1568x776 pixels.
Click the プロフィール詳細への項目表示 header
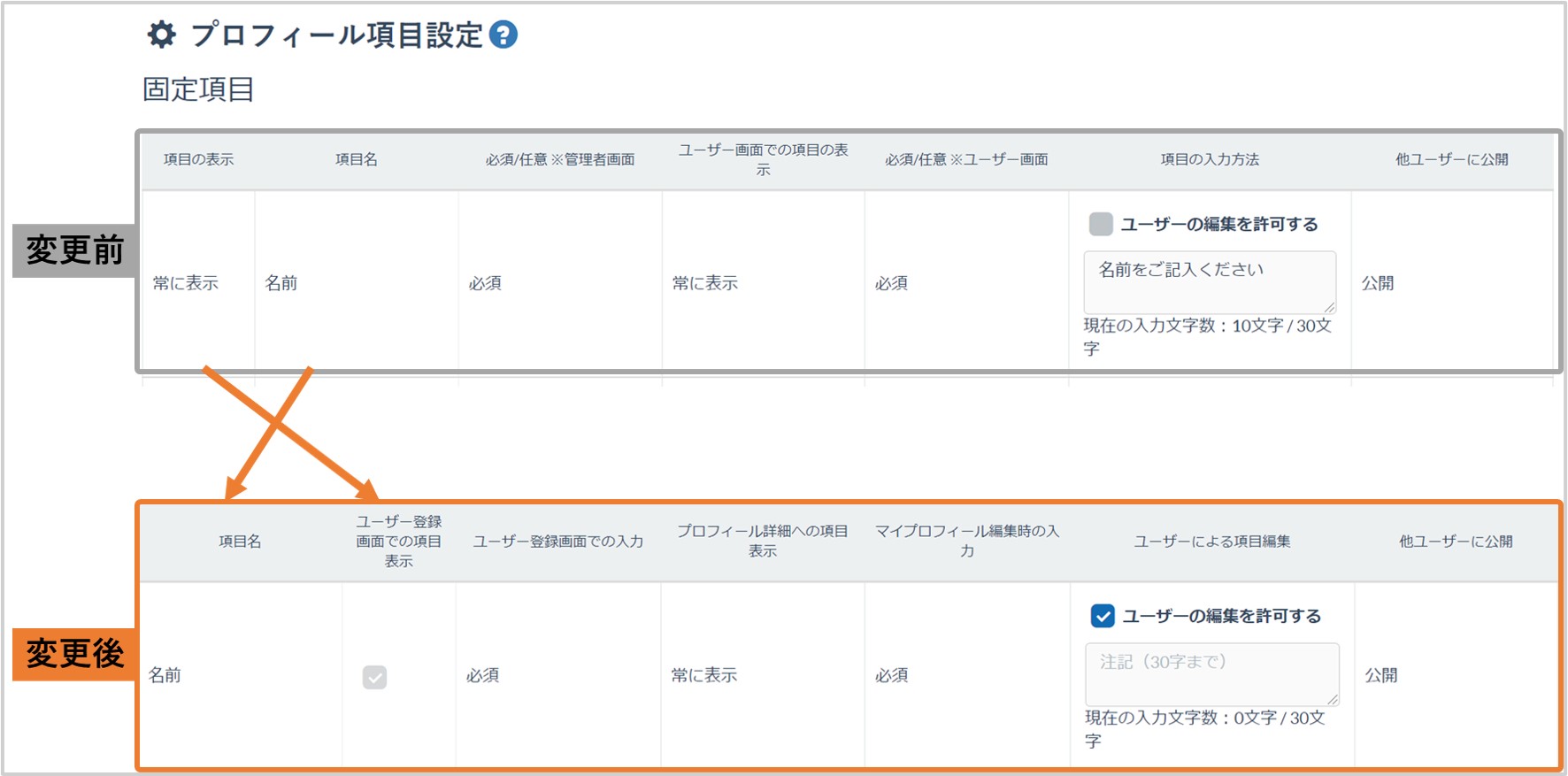tap(762, 541)
